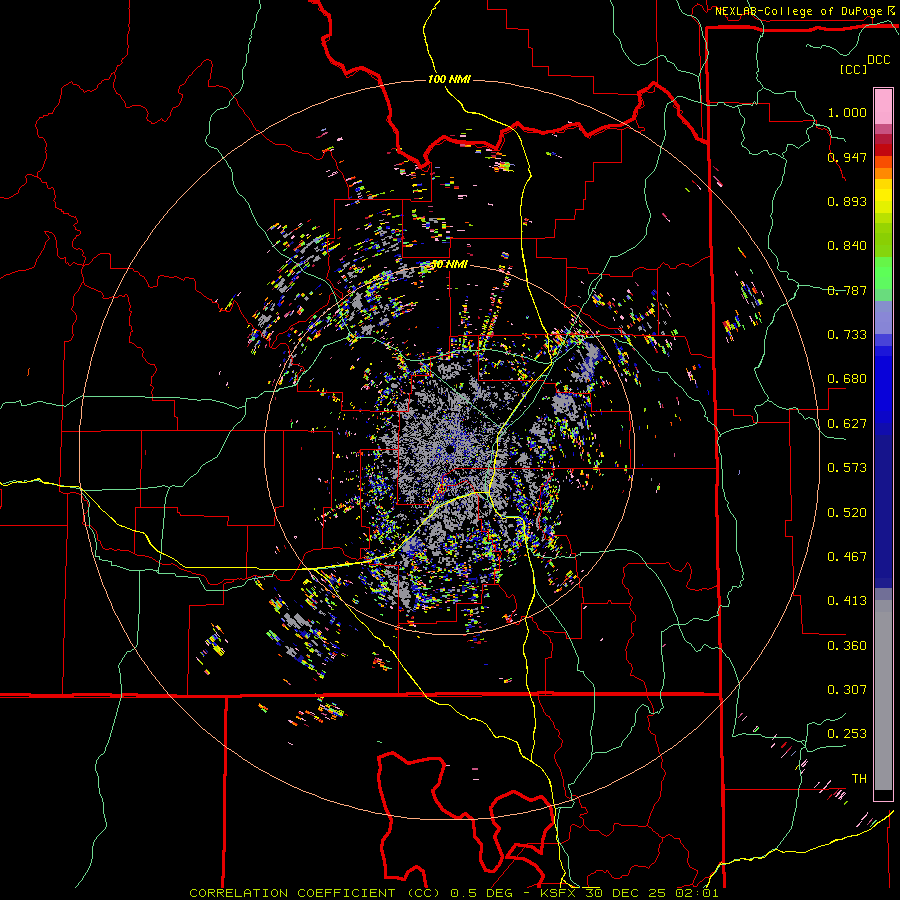900x900 pixels.
Task: Click the 50 NMI range ring label
Action: tap(449, 264)
